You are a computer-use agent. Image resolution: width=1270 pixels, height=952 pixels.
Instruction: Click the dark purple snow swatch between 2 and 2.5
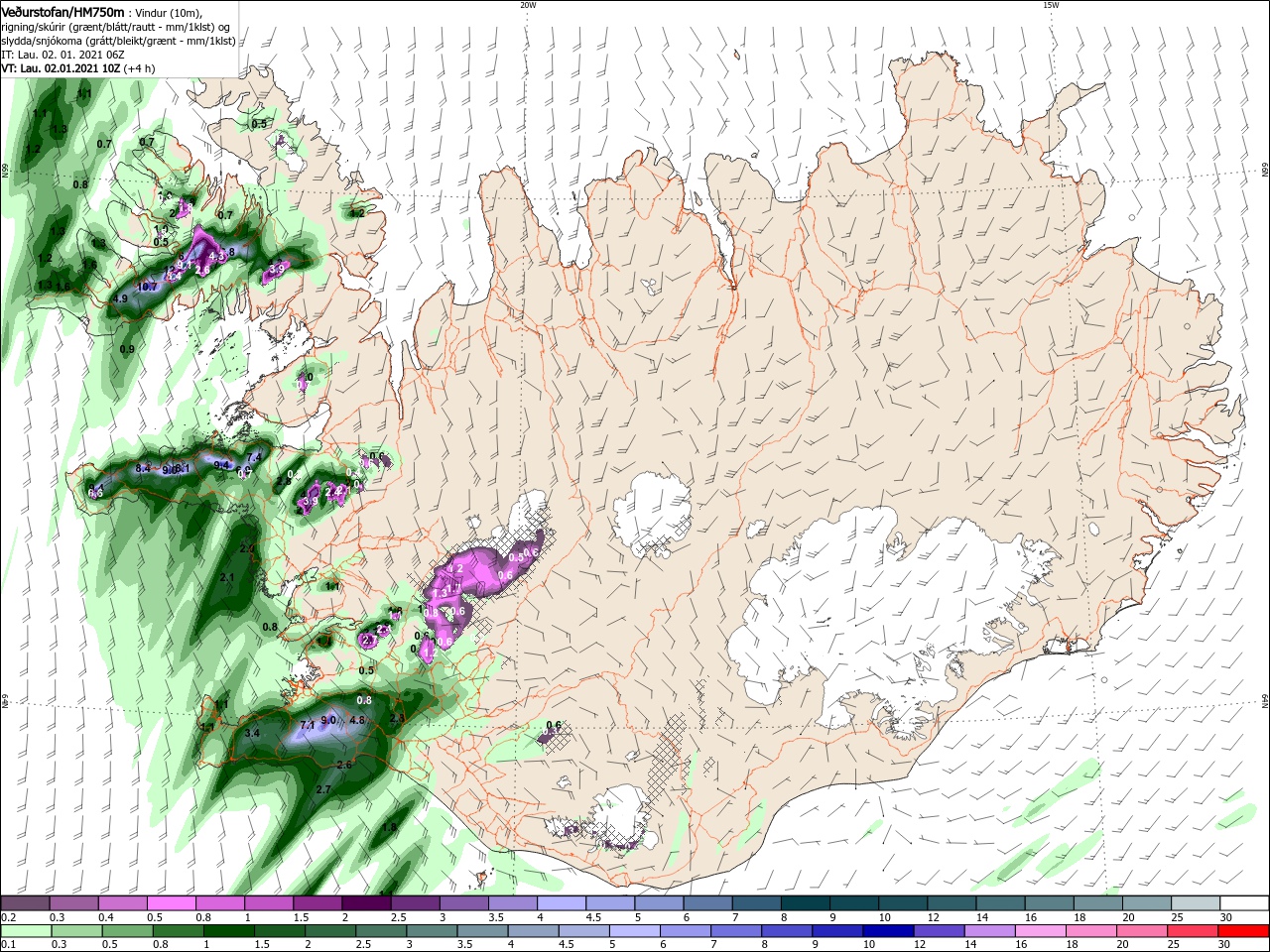coord(366,903)
